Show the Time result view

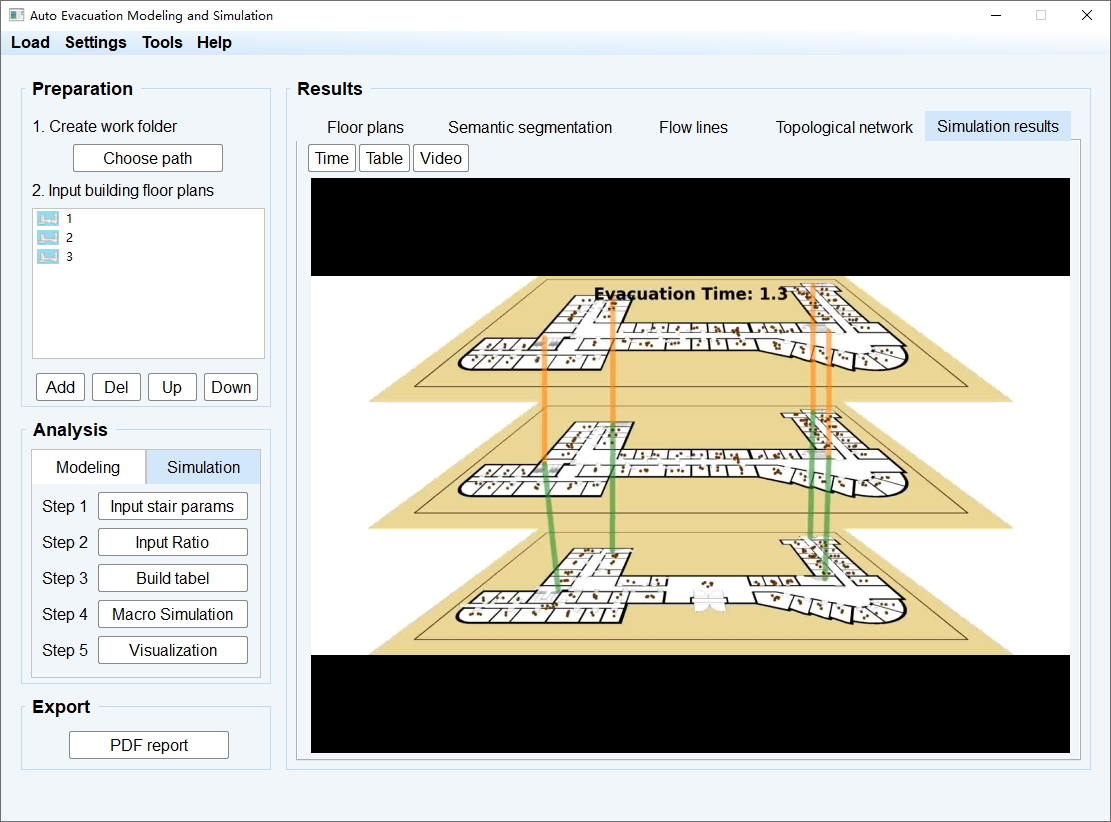332,158
